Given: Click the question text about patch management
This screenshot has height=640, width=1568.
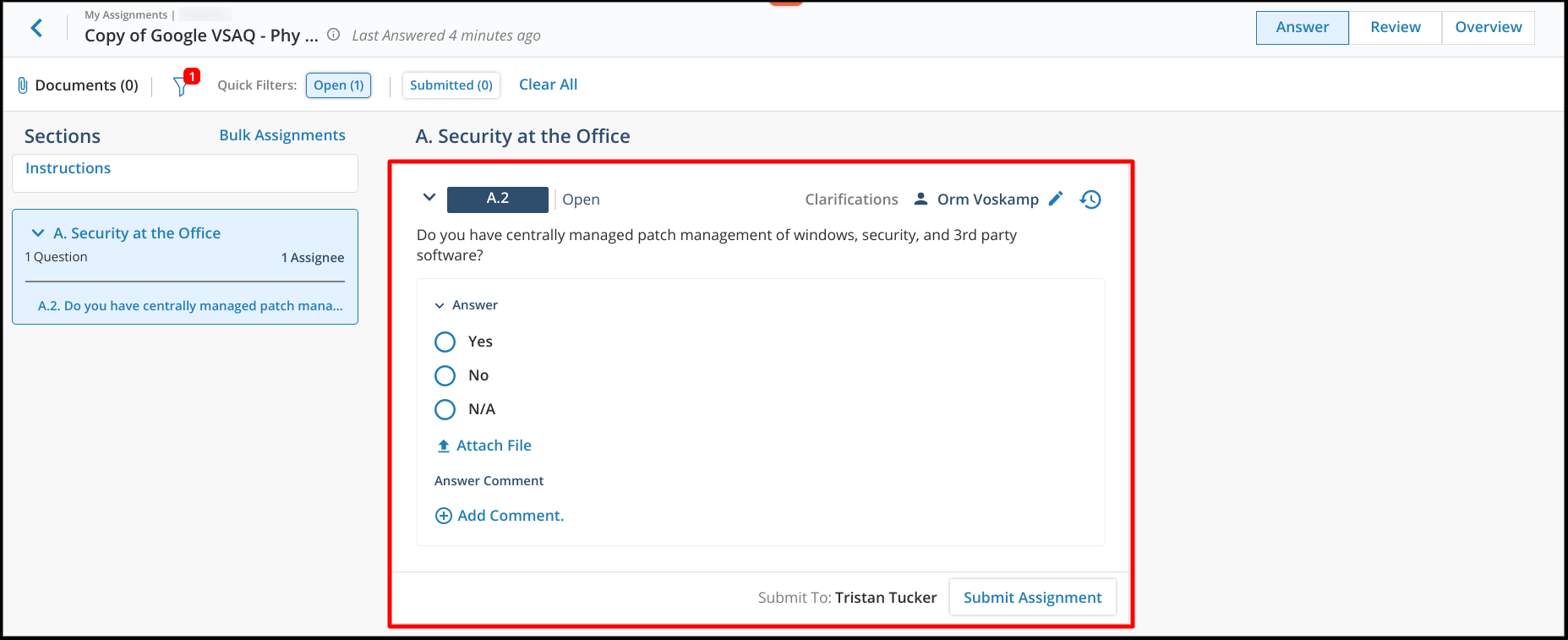Looking at the screenshot, I should click(717, 245).
